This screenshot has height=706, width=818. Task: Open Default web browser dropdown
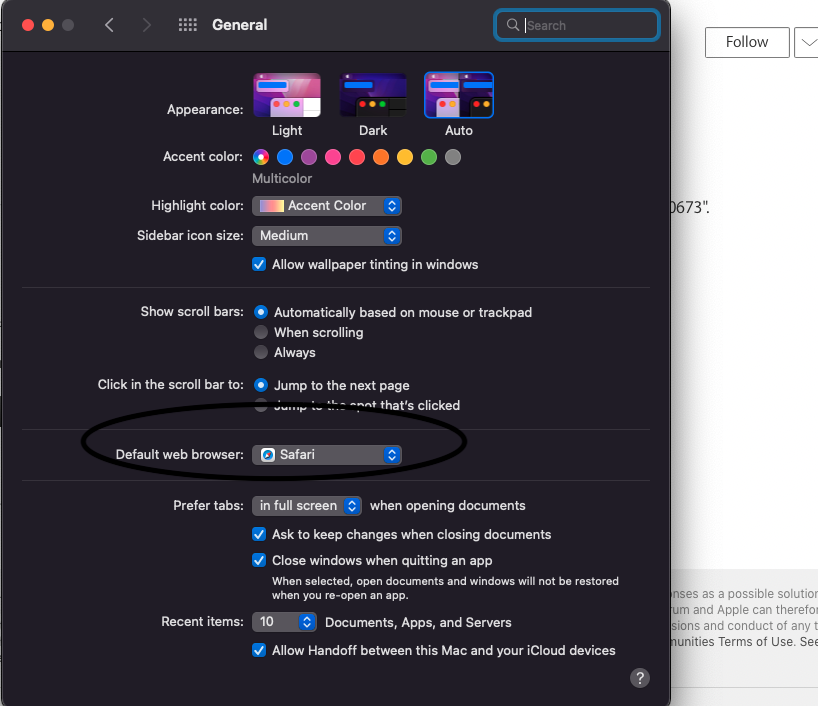coord(327,455)
